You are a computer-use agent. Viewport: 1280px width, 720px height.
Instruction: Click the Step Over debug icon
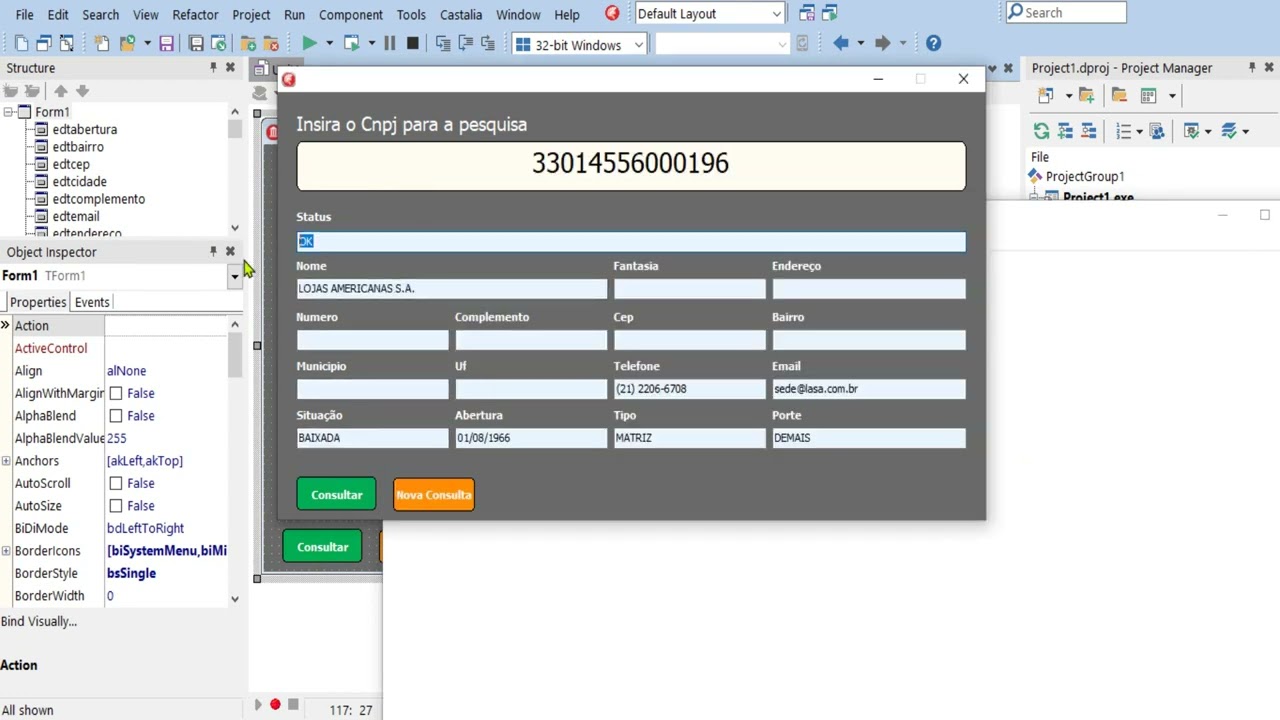[465, 44]
